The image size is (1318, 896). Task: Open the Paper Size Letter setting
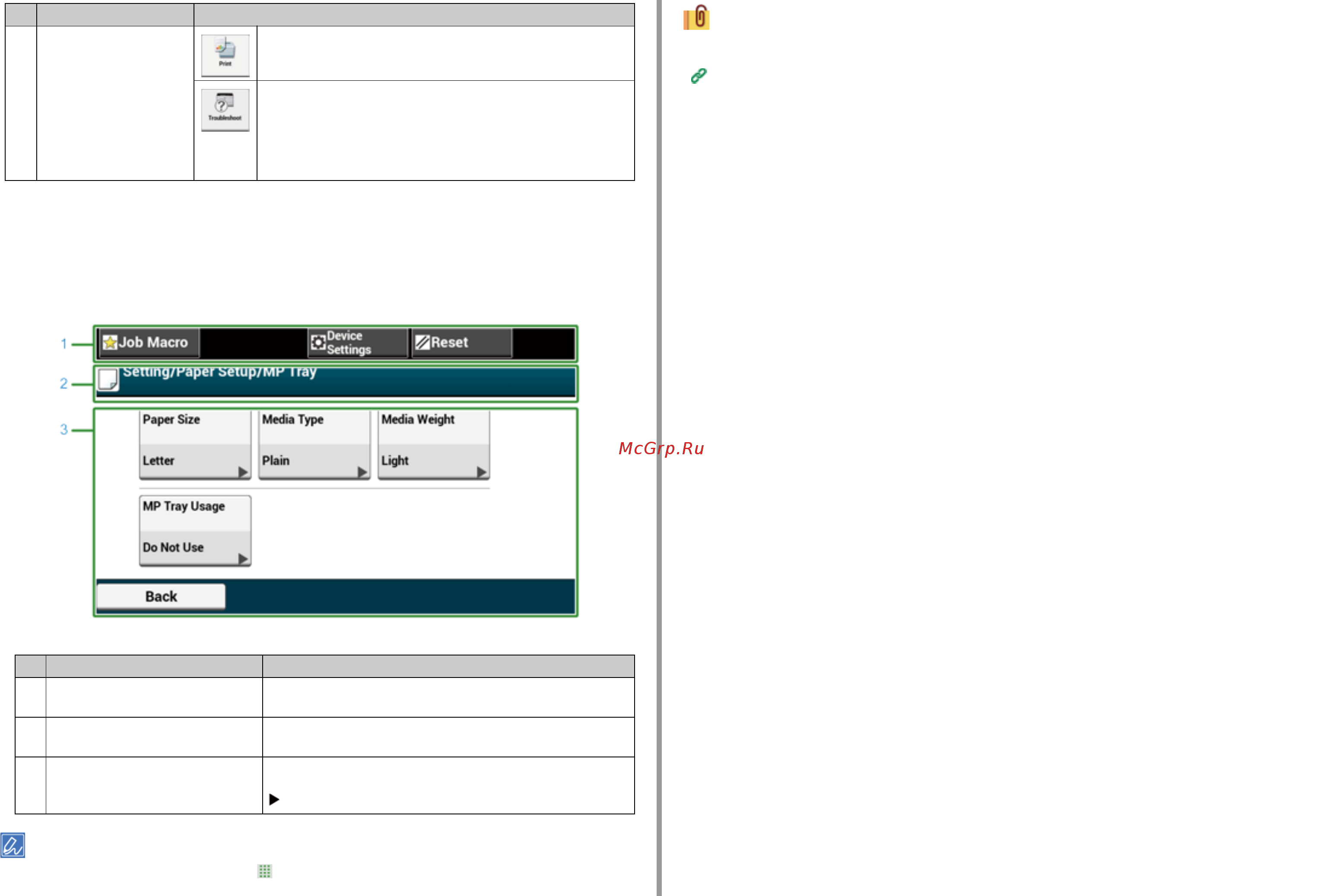(195, 445)
